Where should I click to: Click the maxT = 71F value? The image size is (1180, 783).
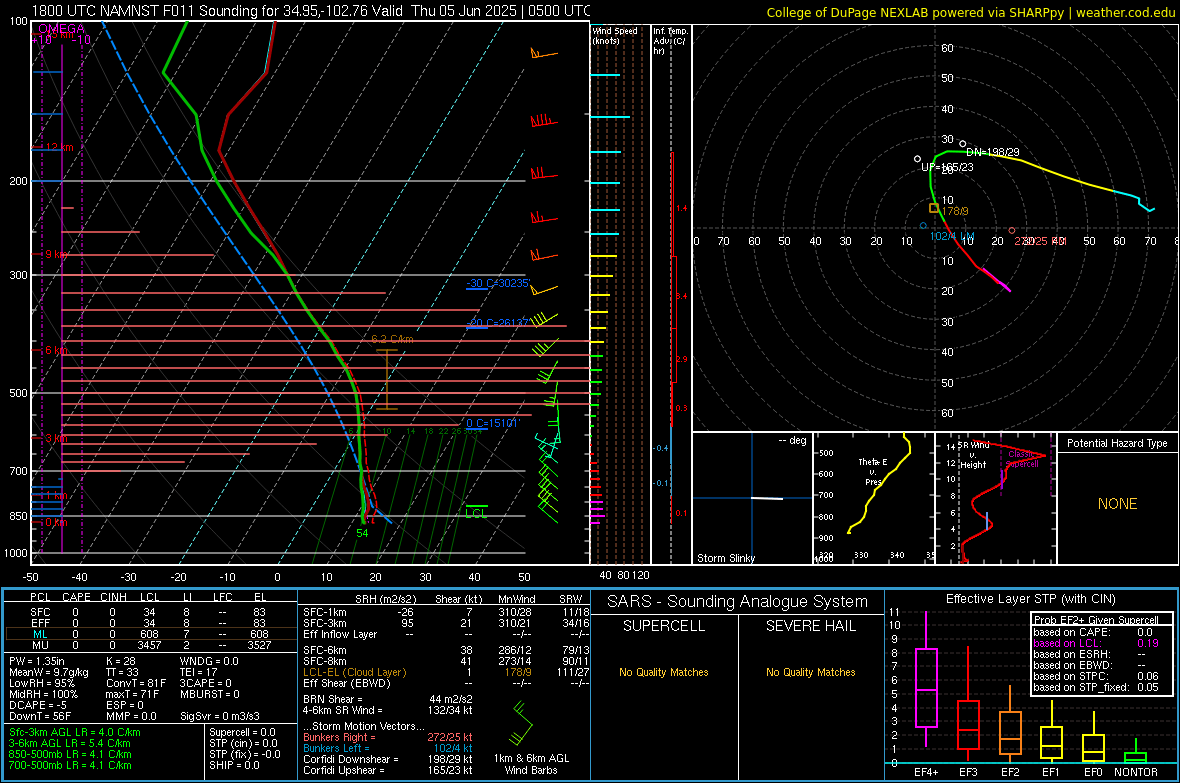coord(132,694)
